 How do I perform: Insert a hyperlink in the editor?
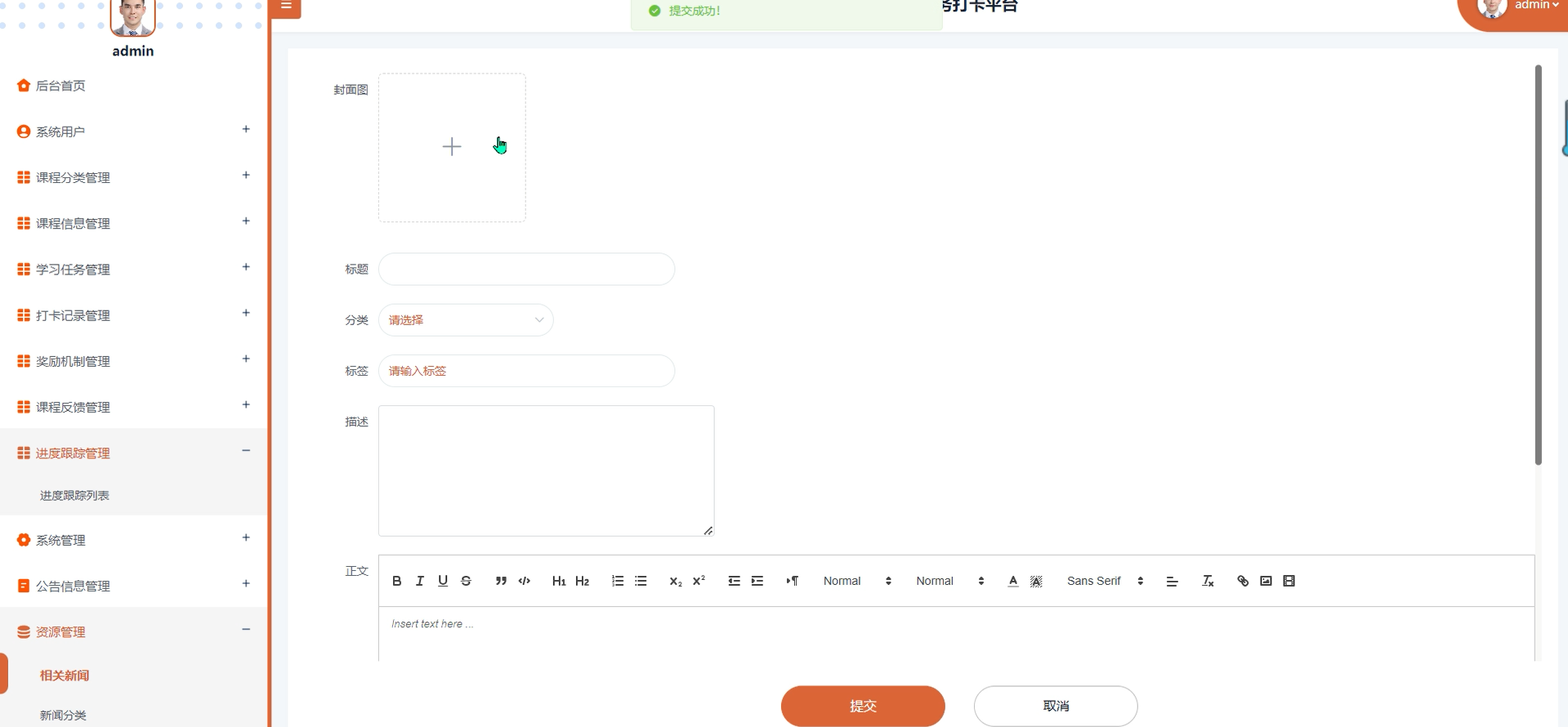click(1243, 581)
